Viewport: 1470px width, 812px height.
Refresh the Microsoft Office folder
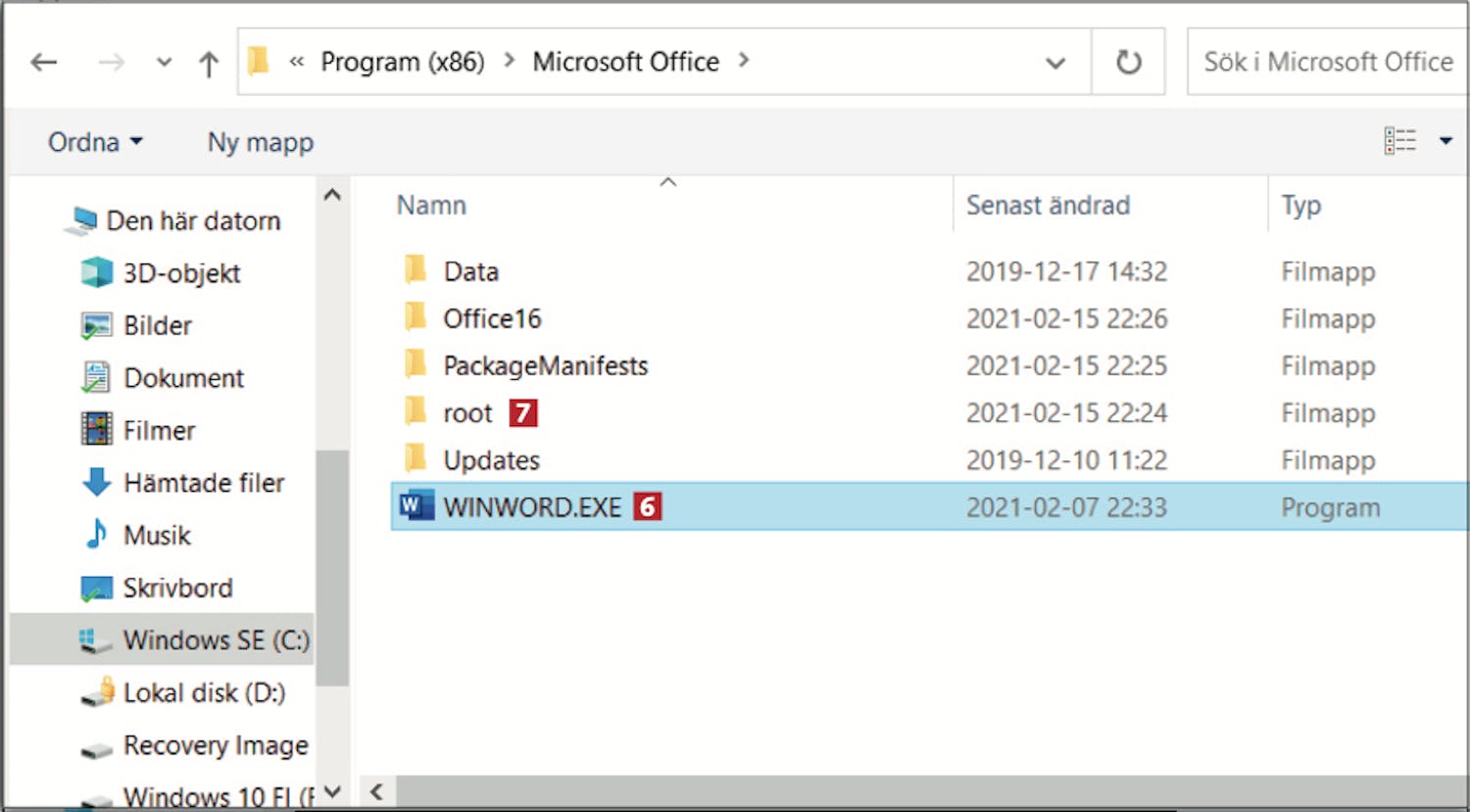point(1129,63)
